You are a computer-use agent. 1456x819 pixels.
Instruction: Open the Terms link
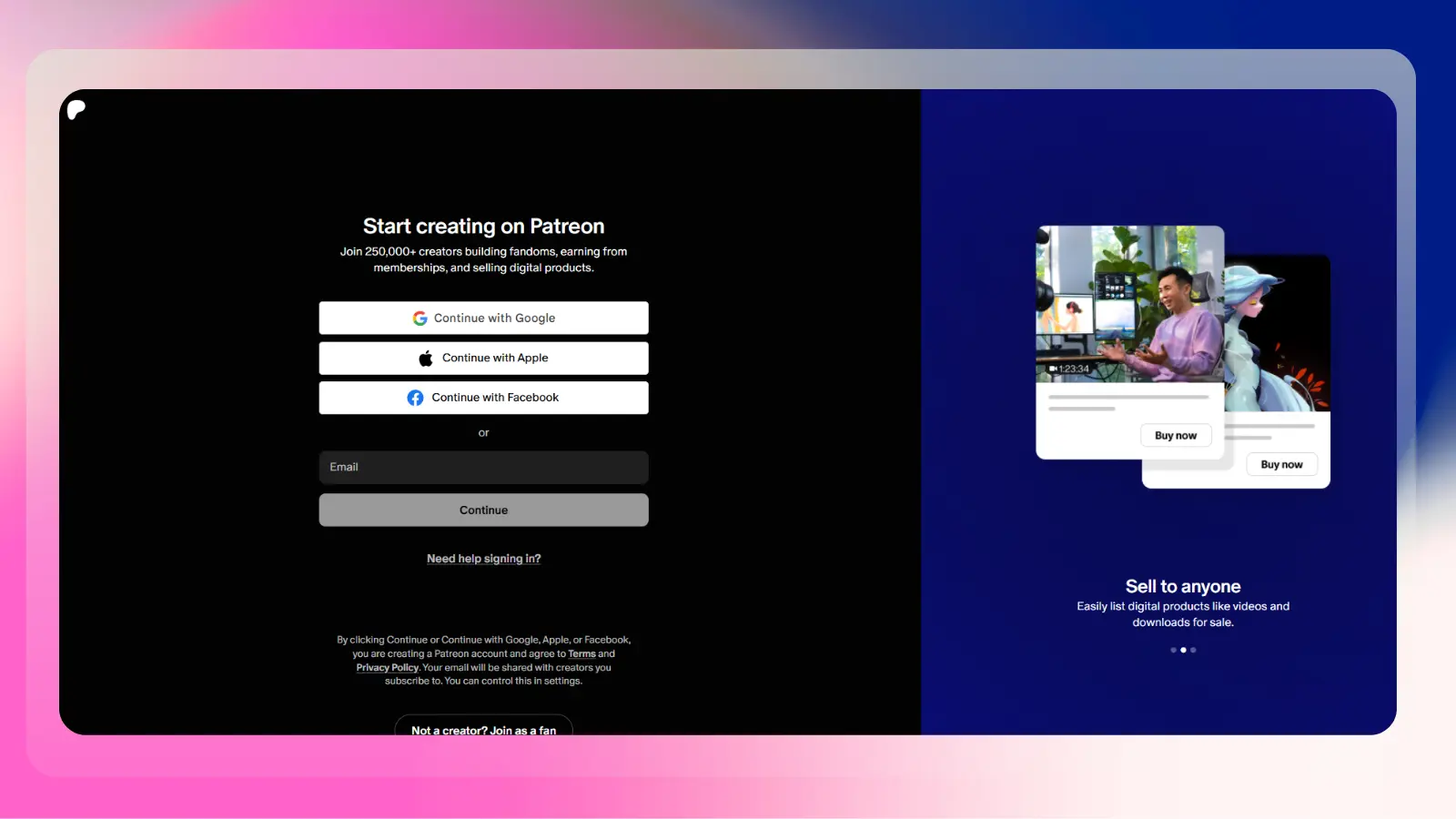(581, 654)
